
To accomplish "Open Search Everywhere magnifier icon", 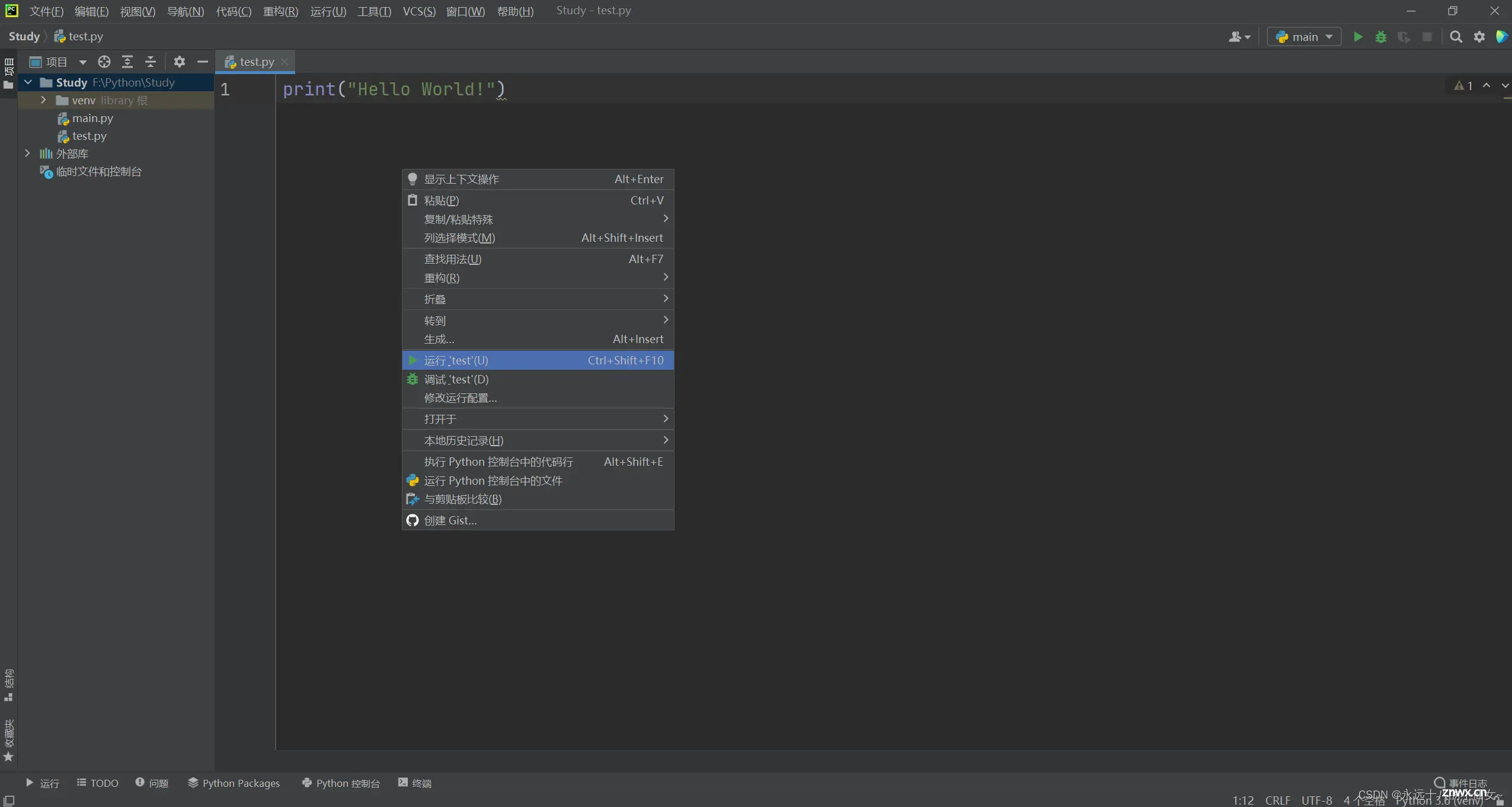I will pyautogui.click(x=1456, y=37).
